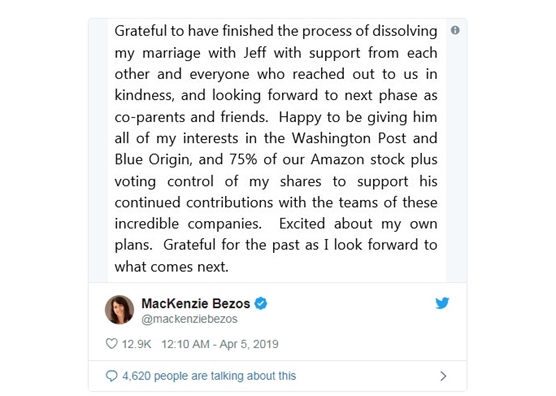Click 'co-parents and friends' phrase in statement

(x=191, y=117)
